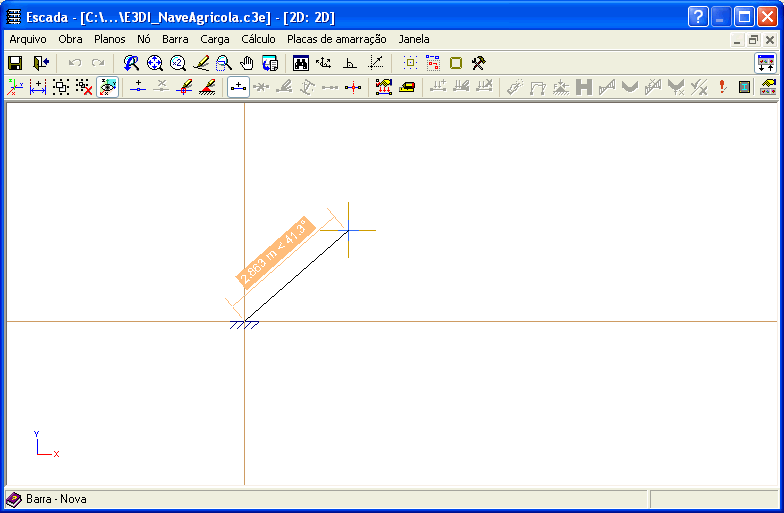
Task: Click the greyed add loads plus icon
Action: [438, 87]
